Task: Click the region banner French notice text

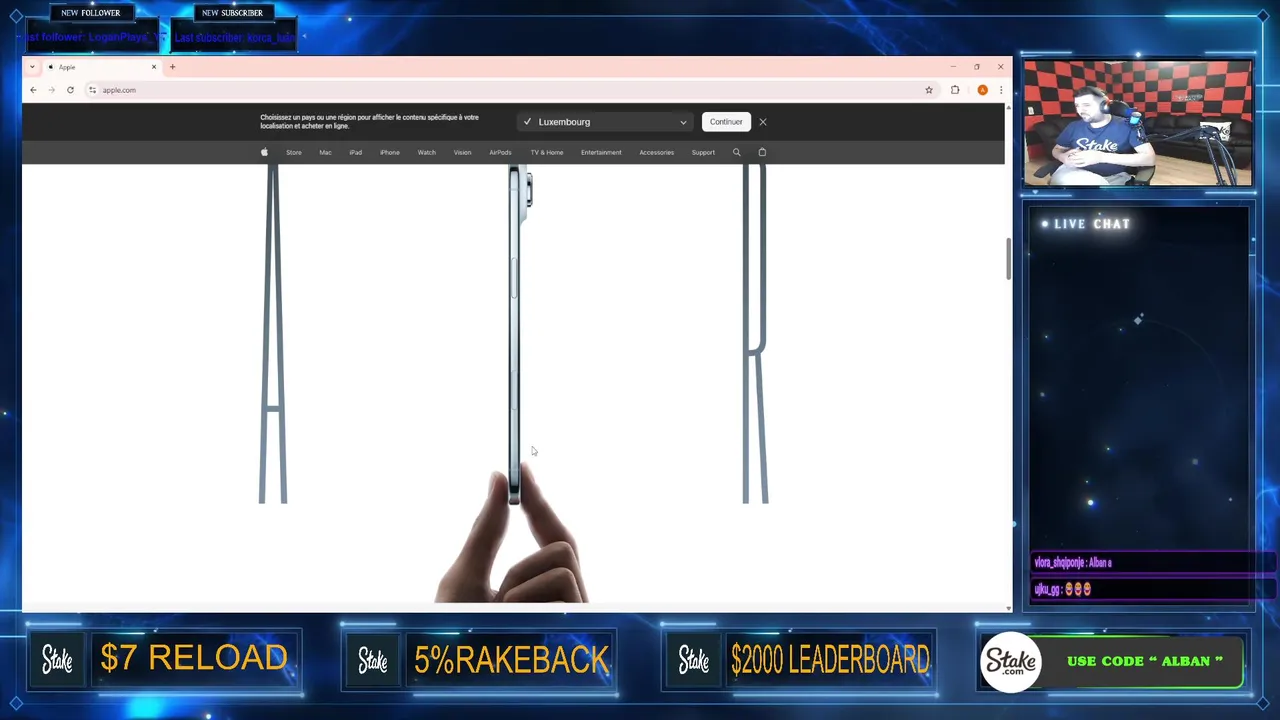Action: (x=369, y=122)
